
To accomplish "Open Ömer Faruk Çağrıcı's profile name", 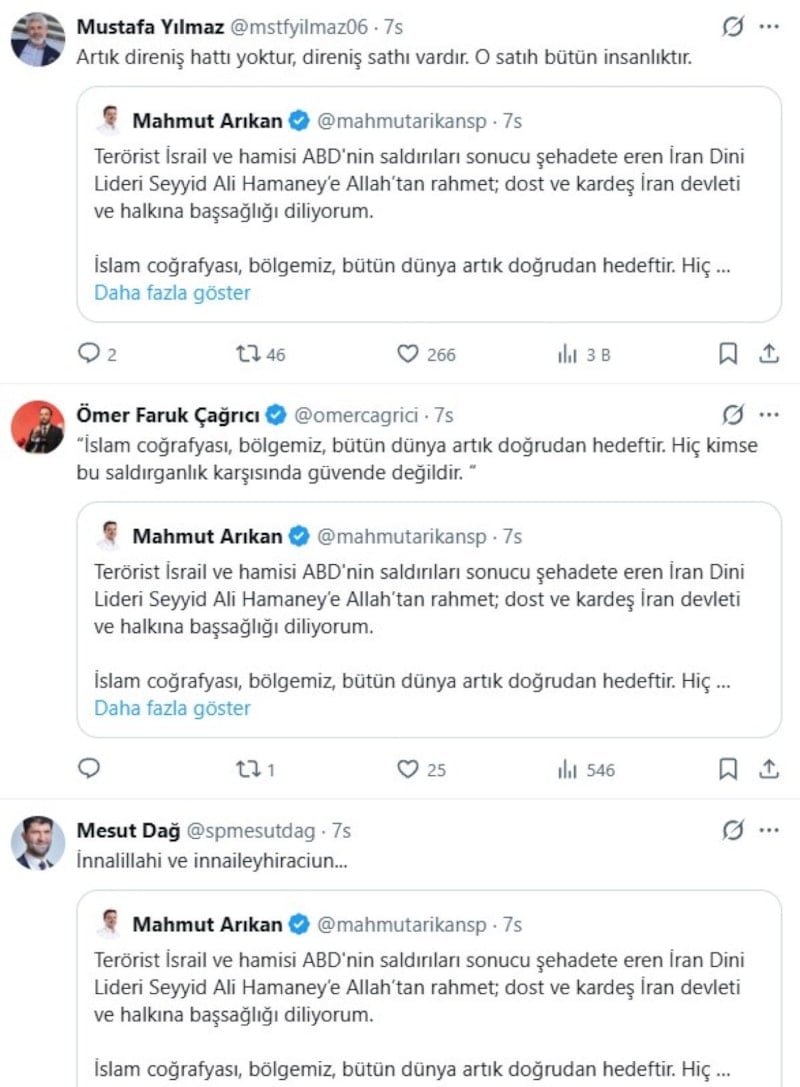I will pyautogui.click(x=167, y=415).
